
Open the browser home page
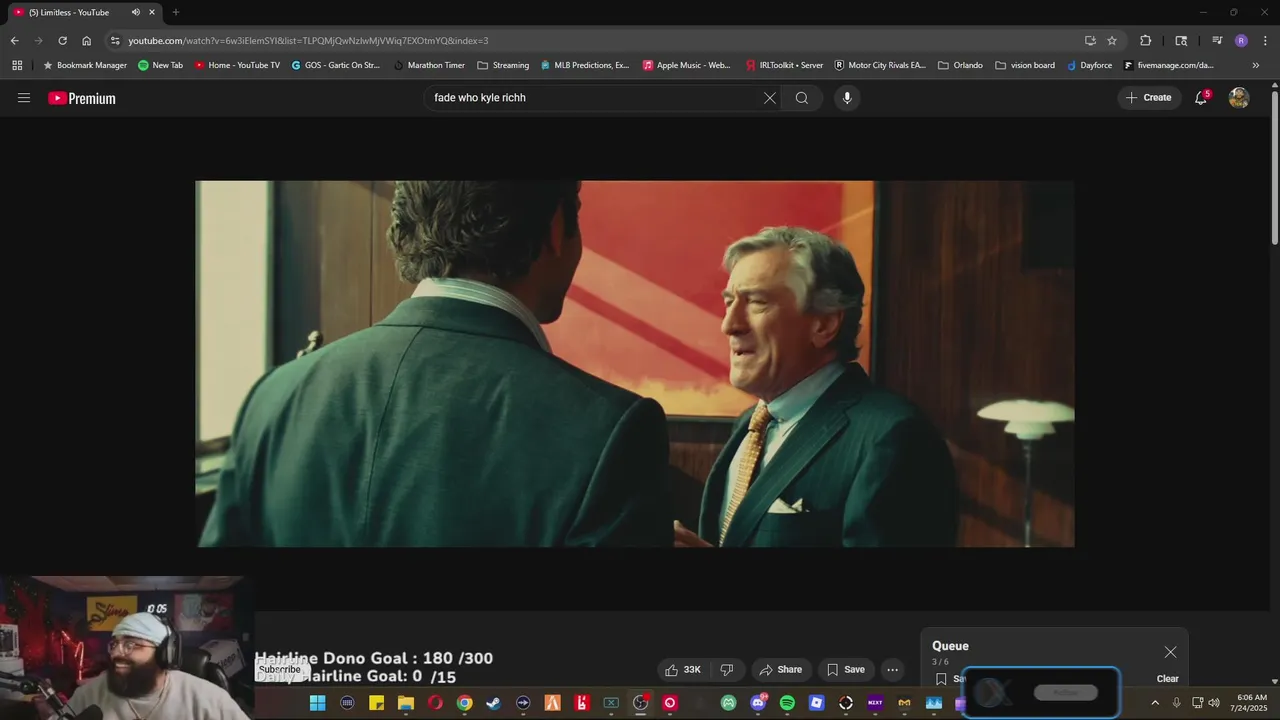[x=87, y=41]
